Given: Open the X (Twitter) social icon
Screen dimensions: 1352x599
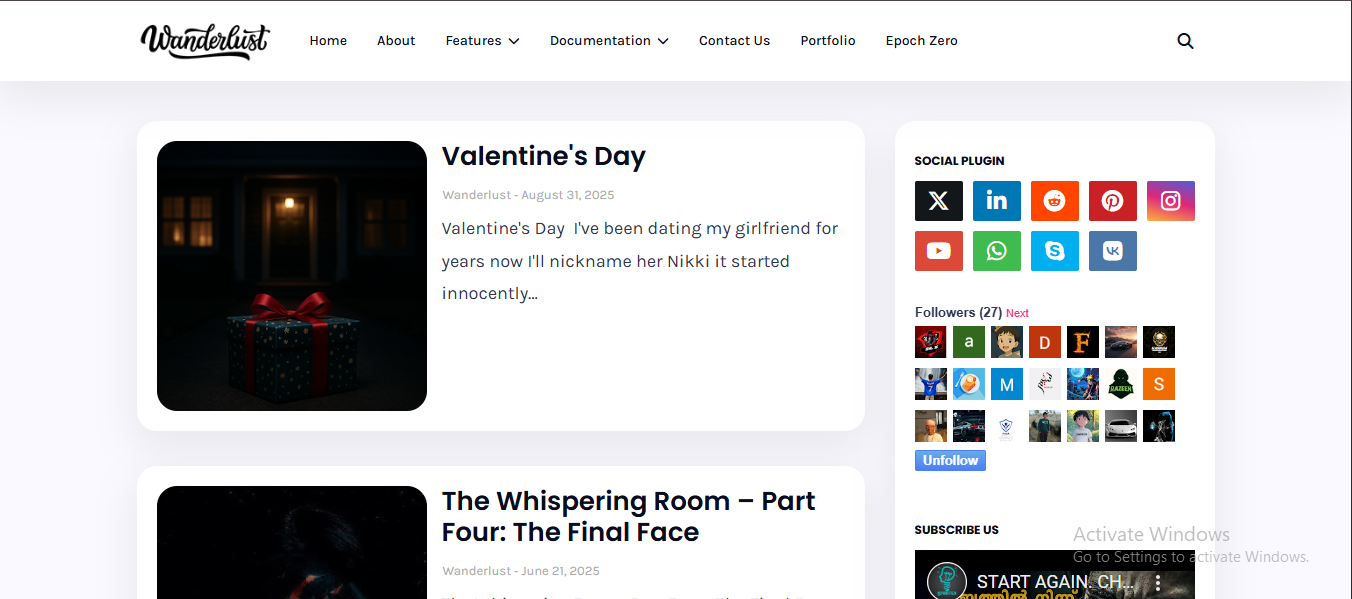Looking at the screenshot, I should pyautogui.click(x=938, y=201).
